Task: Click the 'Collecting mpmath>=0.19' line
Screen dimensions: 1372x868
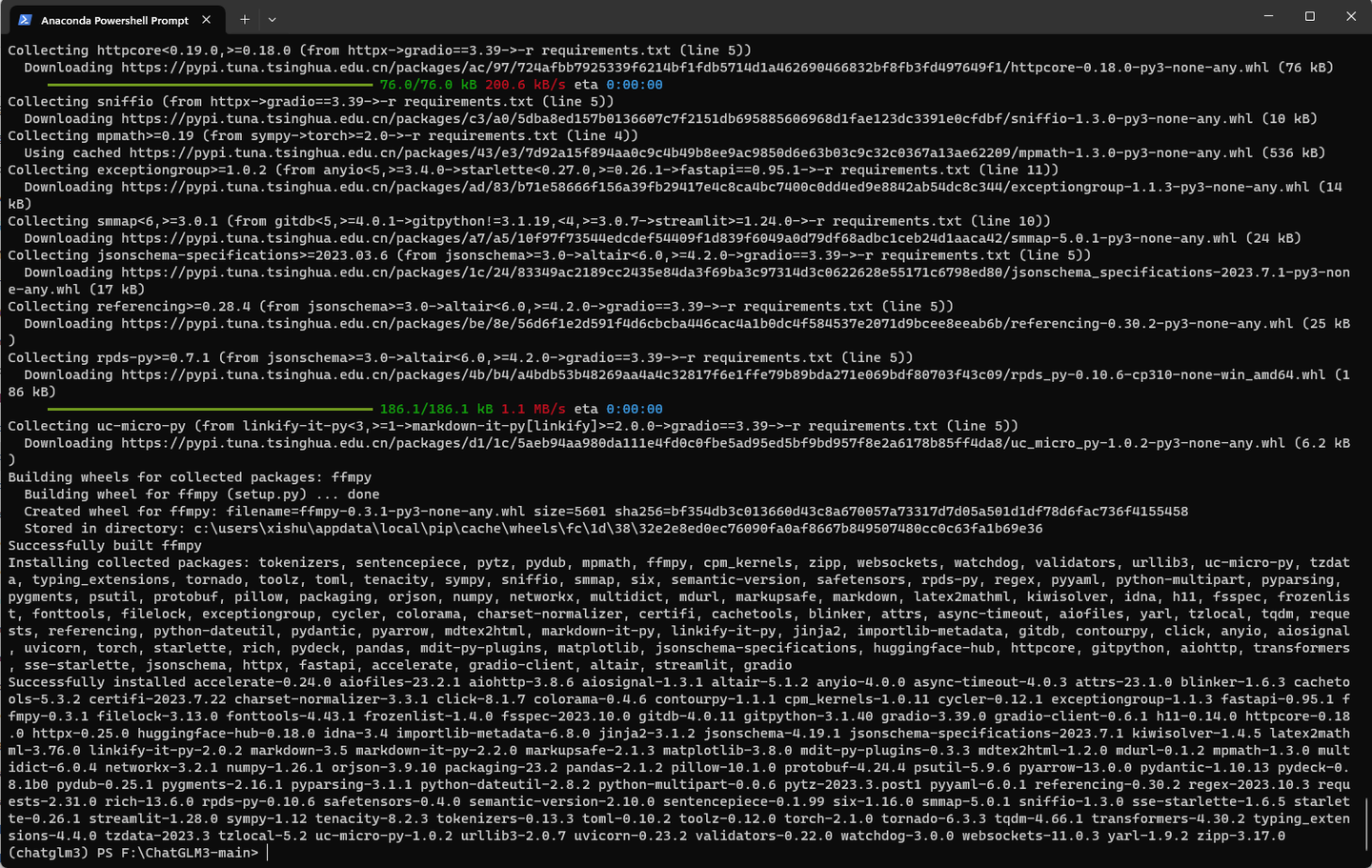Action: click(324, 136)
